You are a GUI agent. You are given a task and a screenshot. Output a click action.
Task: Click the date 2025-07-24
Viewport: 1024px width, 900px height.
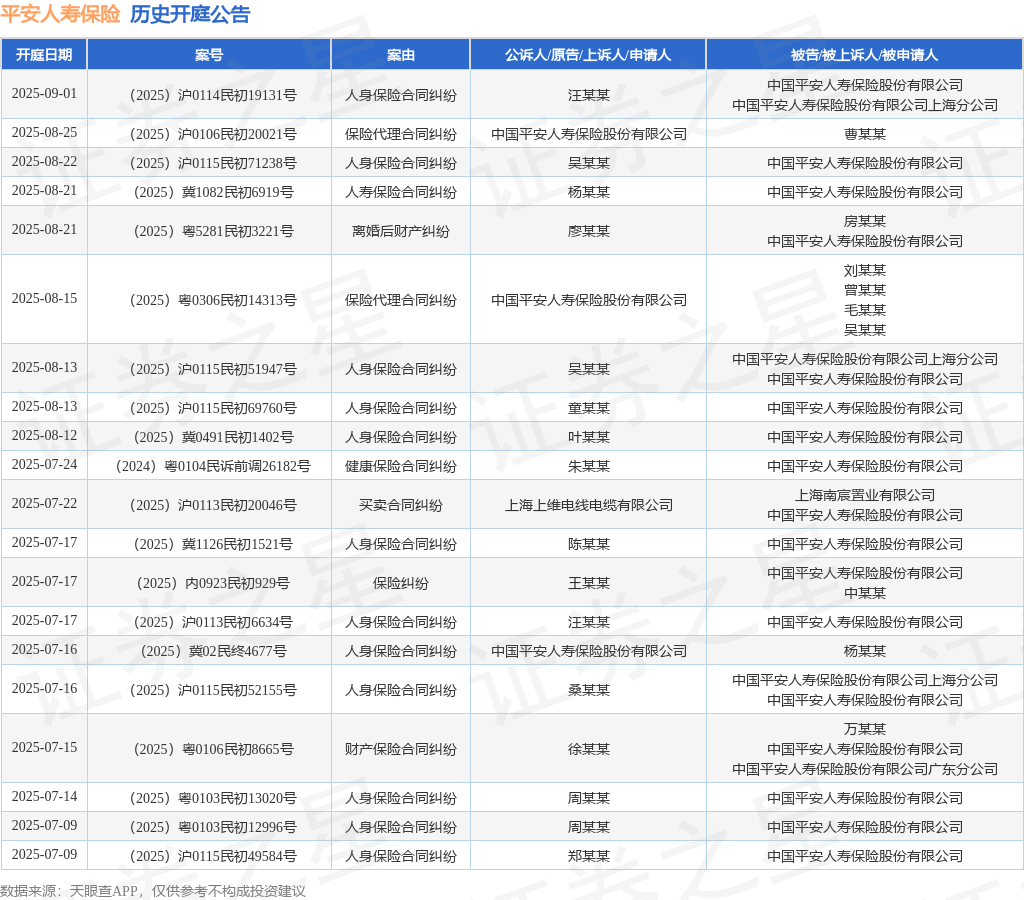(x=44, y=464)
